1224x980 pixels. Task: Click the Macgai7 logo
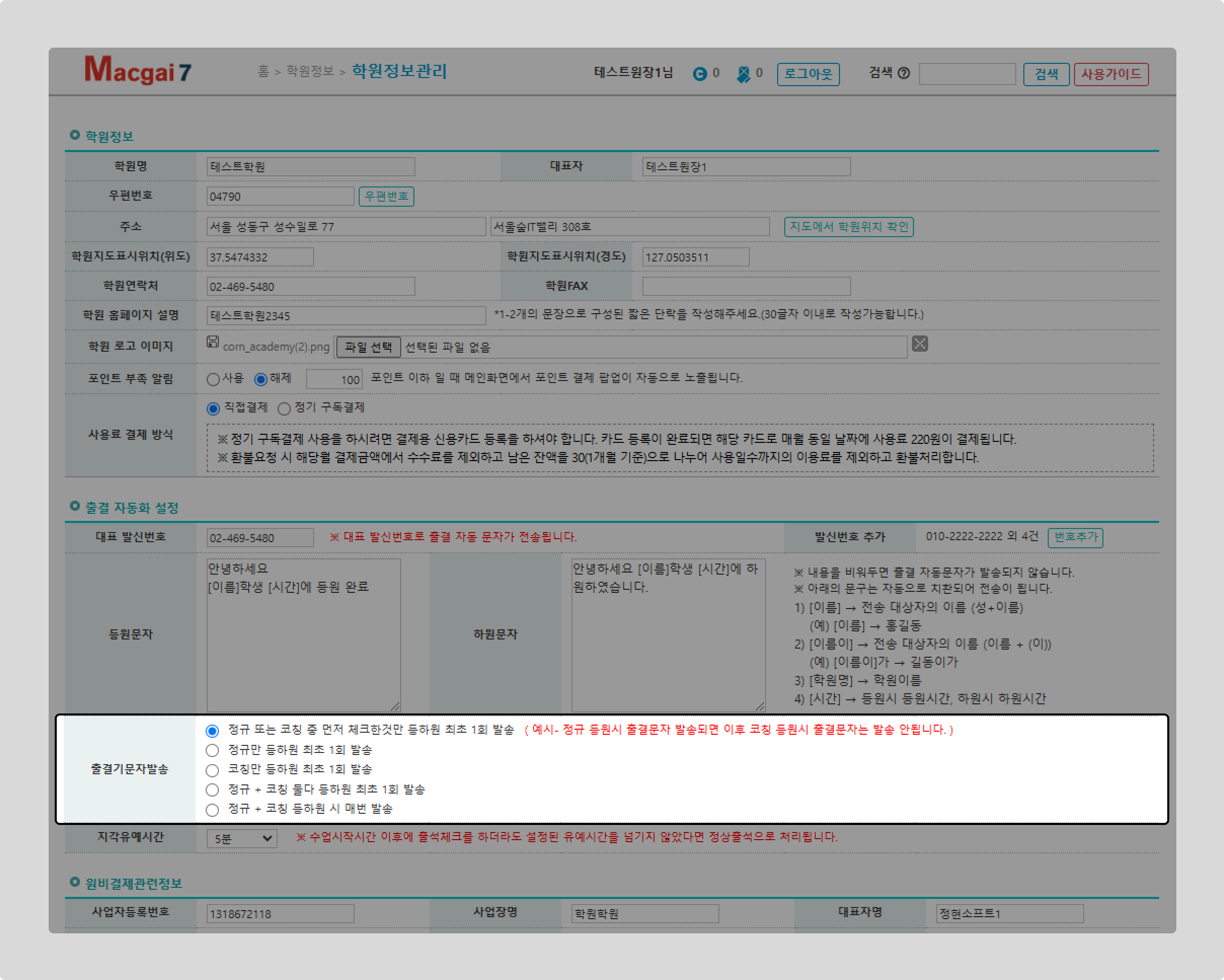tap(138, 70)
